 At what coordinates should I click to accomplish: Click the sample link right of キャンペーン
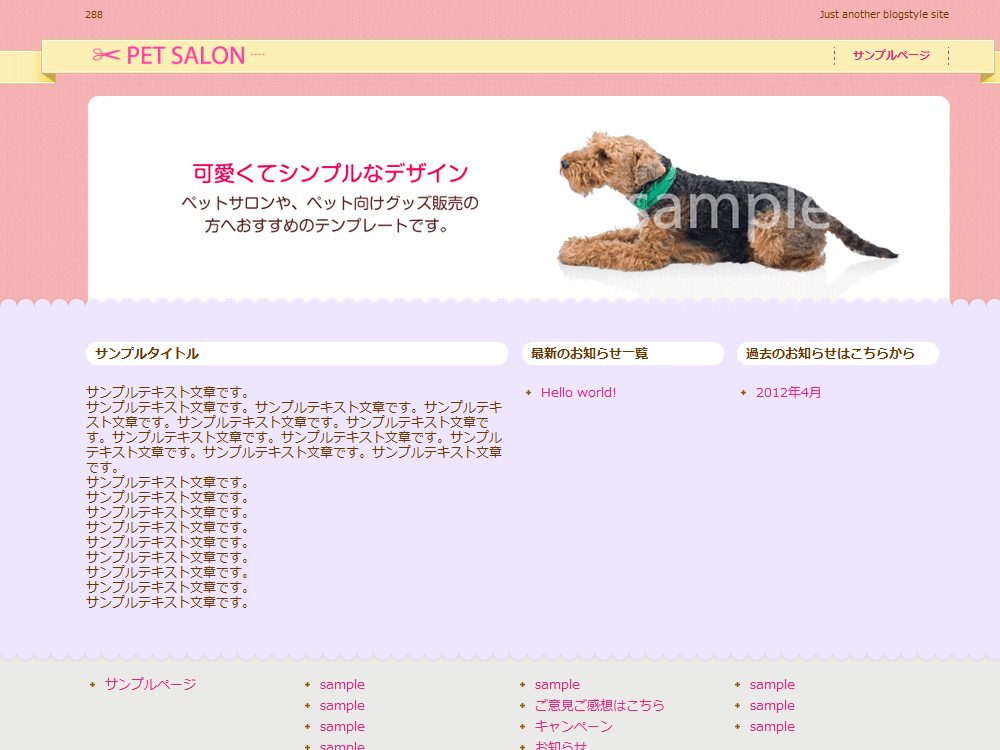point(772,726)
